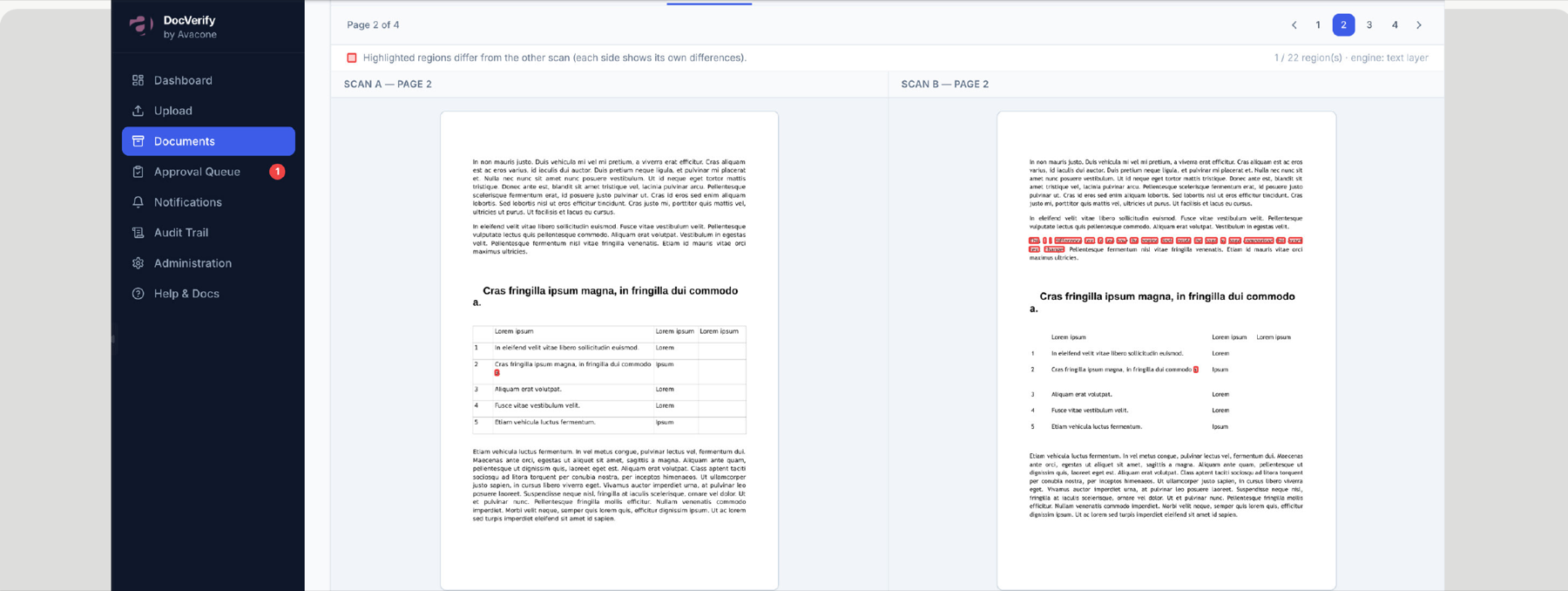Screen dimensions: 1568x591
Task: Go to previous page with left chevron
Action: tap(1294, 25)
